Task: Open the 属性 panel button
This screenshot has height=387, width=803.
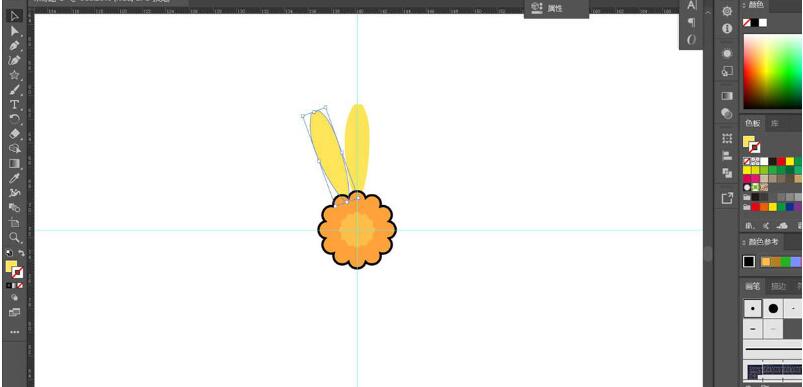Action: pyautogui.click(x=556, y=8)
